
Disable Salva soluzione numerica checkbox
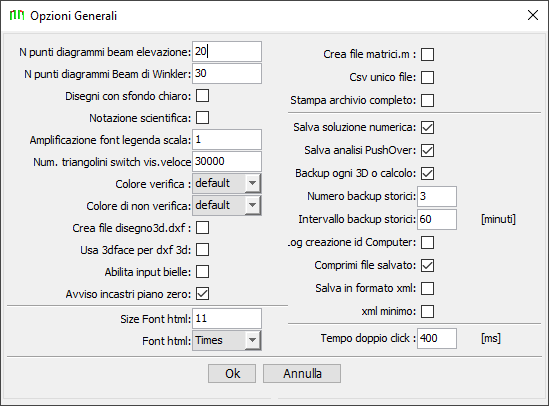tap(428, 127)
